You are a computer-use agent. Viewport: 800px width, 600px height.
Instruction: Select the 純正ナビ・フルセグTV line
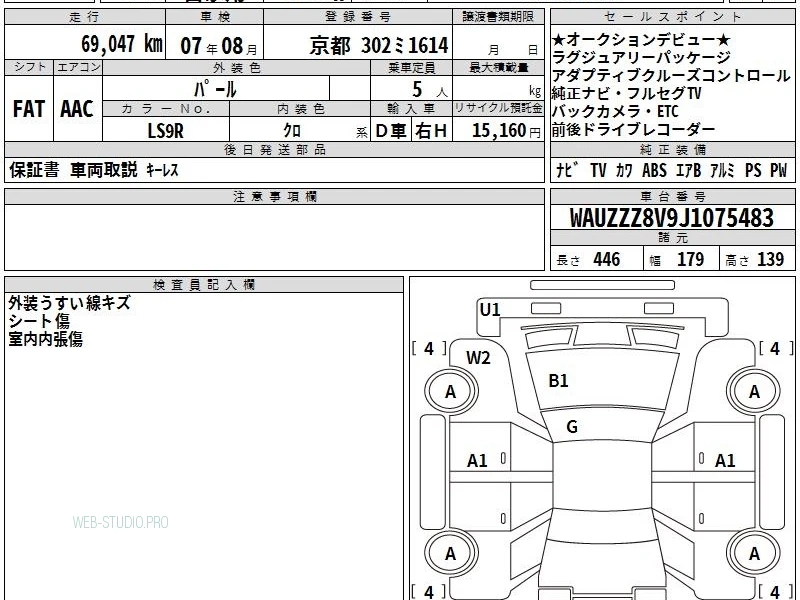tap(627, 93)
